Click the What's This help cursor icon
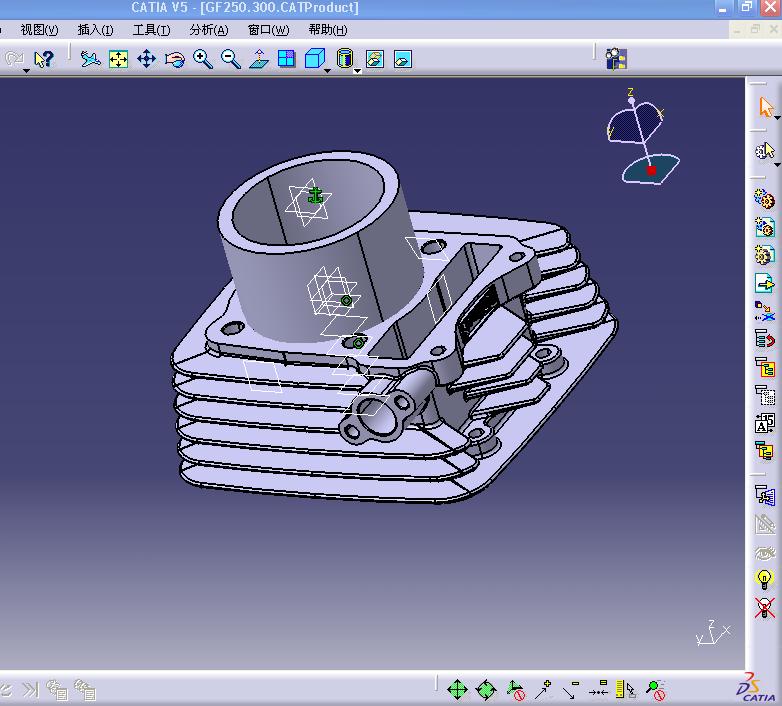Image resolution: width=782 pixels, height=706 pixels. pos(44,59)
